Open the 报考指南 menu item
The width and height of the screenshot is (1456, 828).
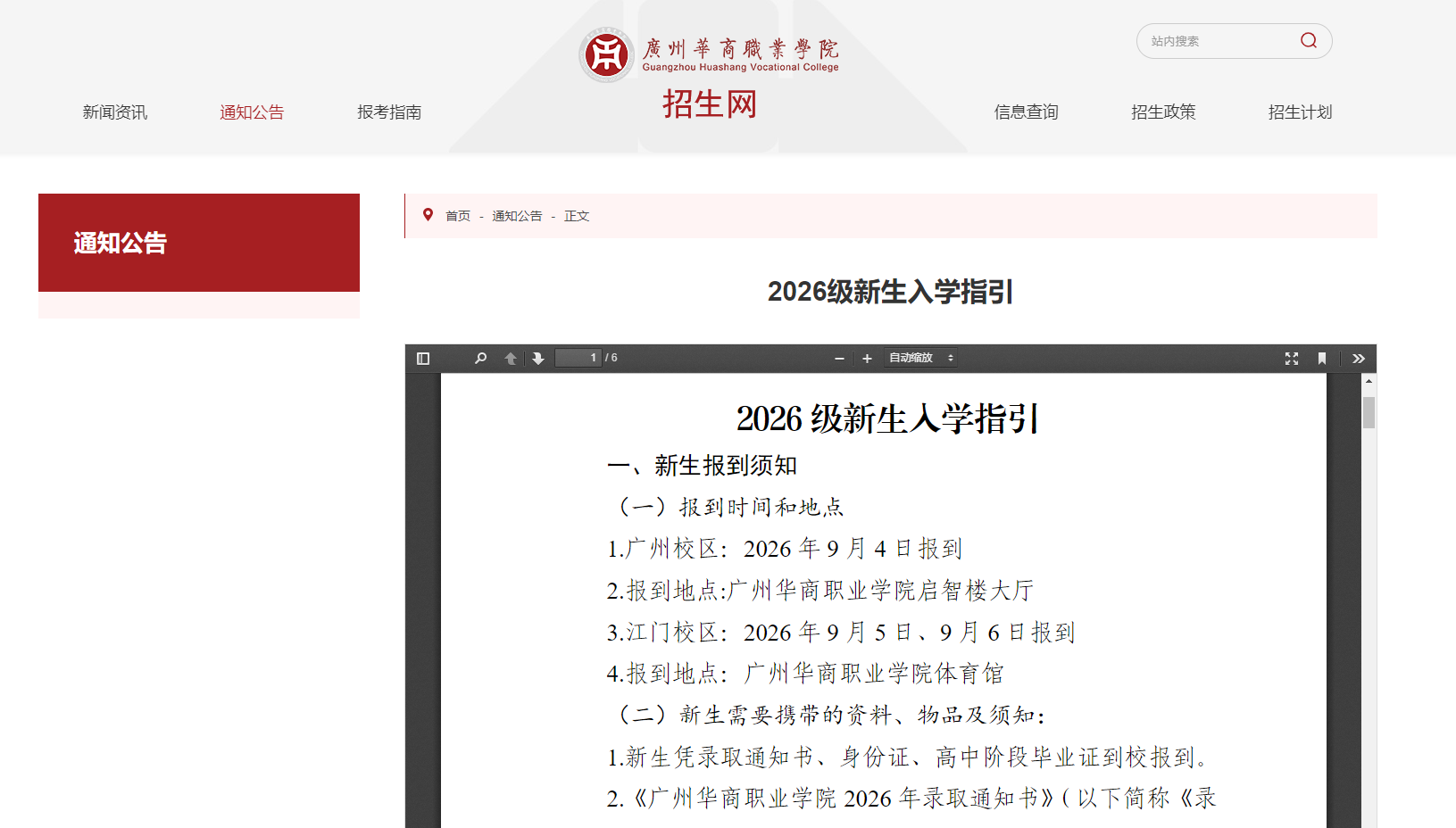click(388, 112)
